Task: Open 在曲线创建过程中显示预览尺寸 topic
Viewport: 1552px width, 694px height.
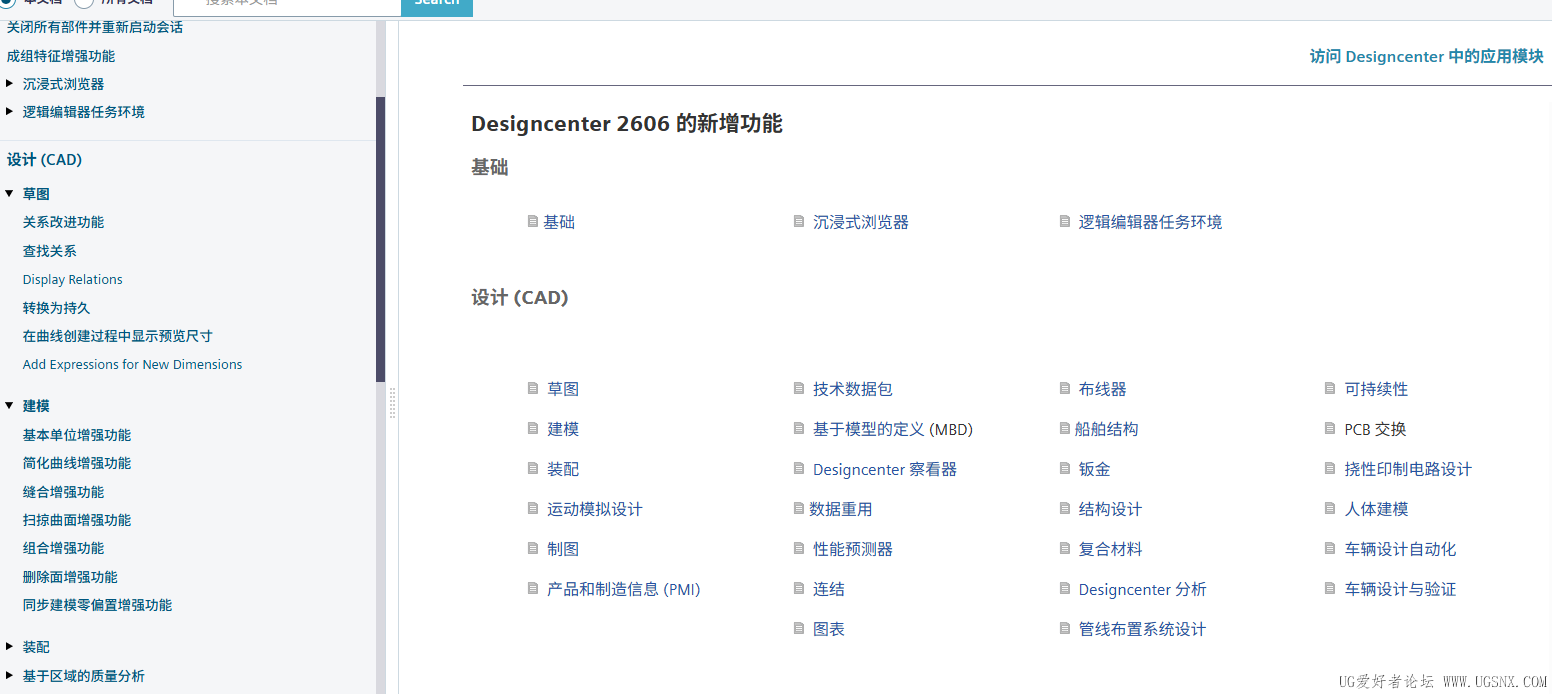Action: tap(118, 336)
